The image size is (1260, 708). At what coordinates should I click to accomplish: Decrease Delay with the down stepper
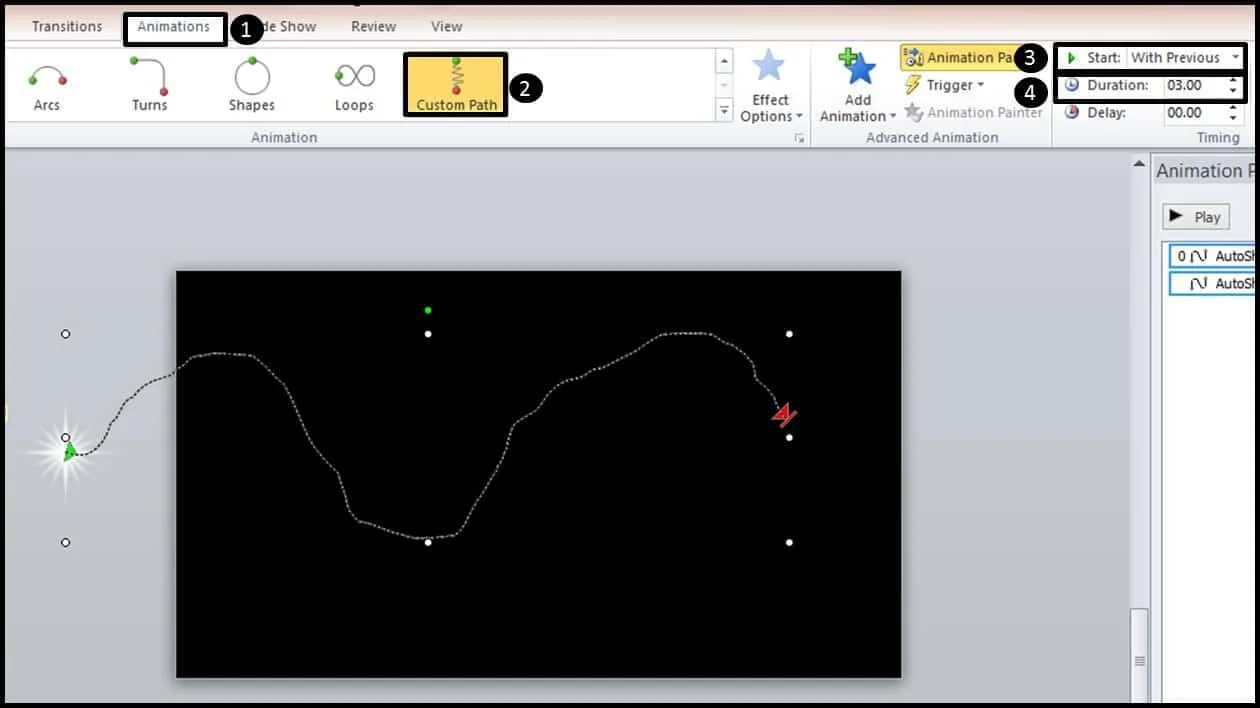coord(1234,119)
